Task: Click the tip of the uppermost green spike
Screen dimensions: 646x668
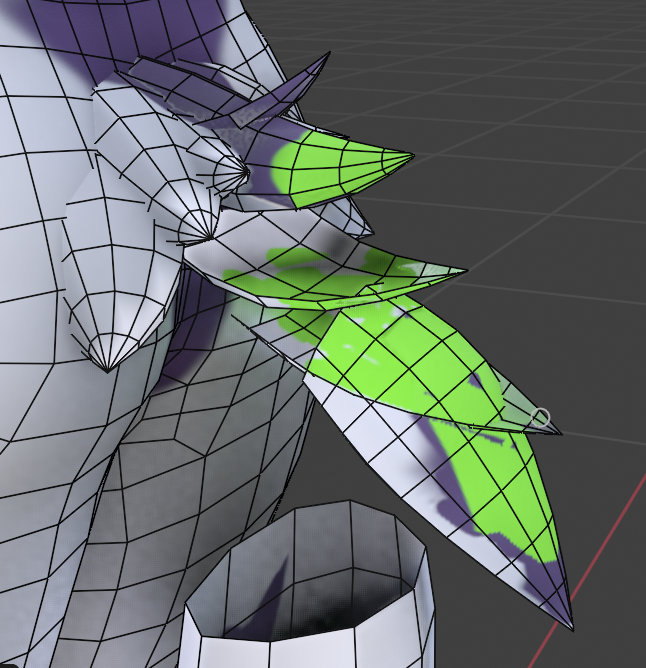Action: coord(412,155)
